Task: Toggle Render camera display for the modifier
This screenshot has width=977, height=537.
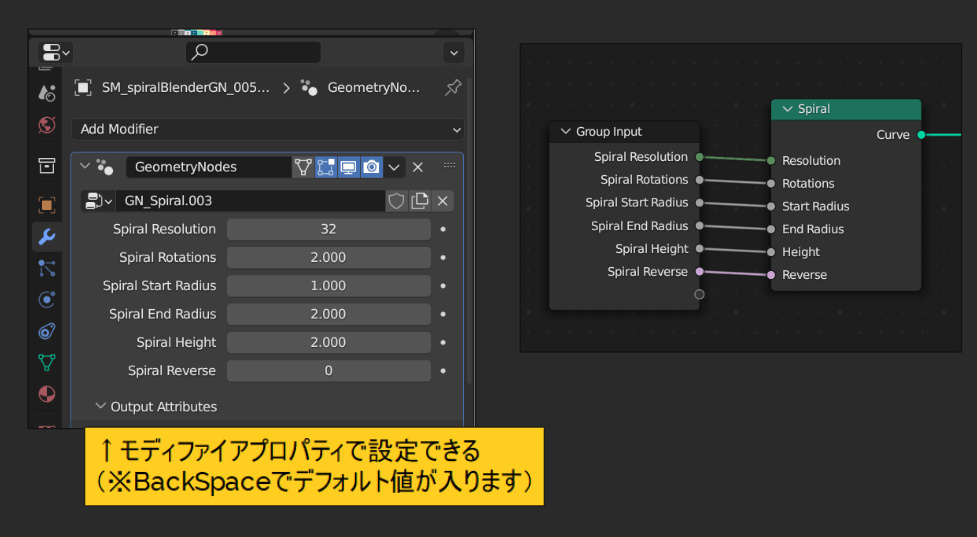Action: click(371, 167)
